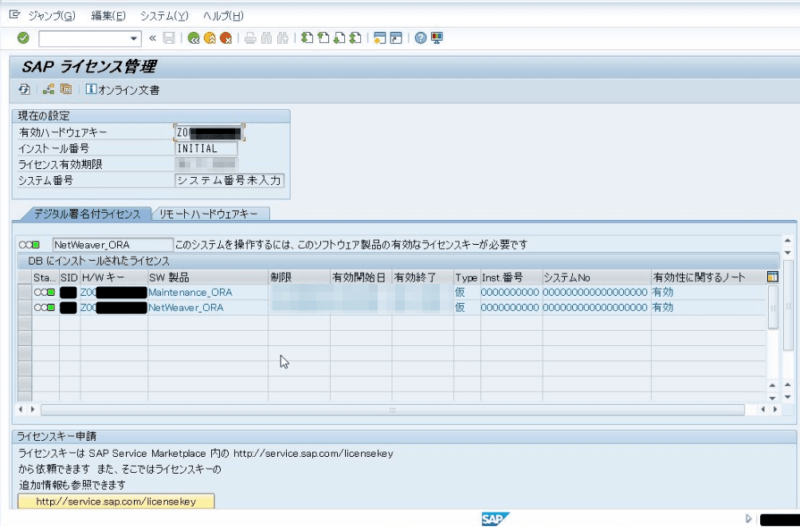Open Customize Local Layout monitor icon
The image size is (800, 531).
click(x=437, y=38)
